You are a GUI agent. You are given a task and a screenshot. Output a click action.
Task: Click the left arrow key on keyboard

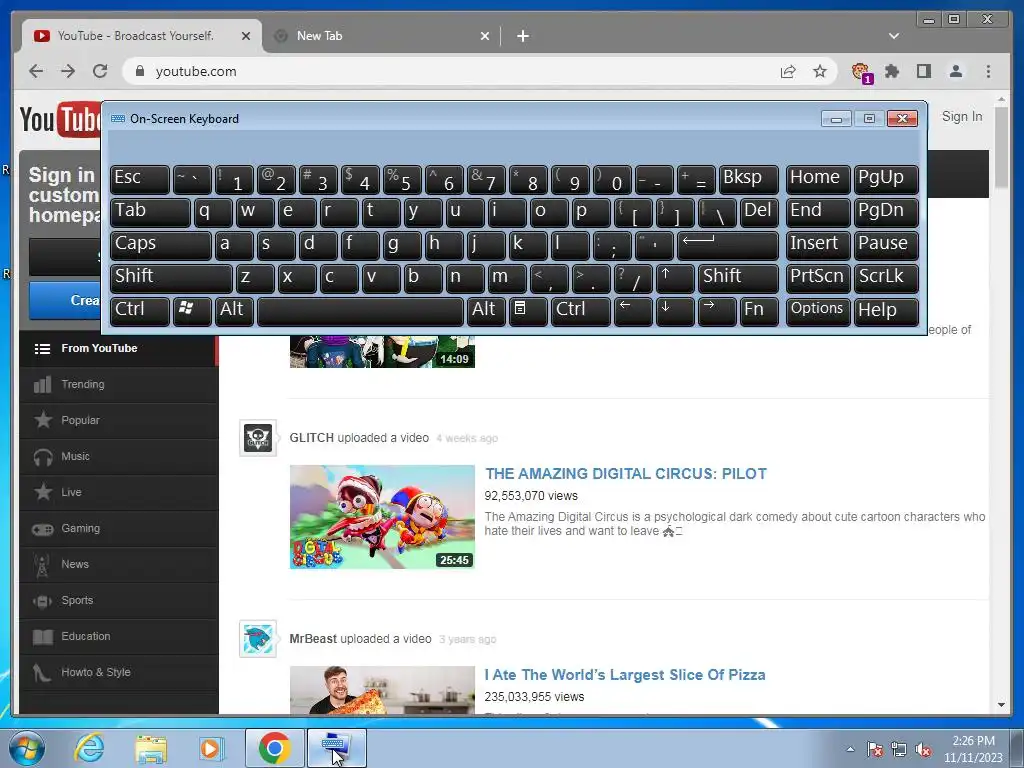pyautogui.click(x=632, y=311)
